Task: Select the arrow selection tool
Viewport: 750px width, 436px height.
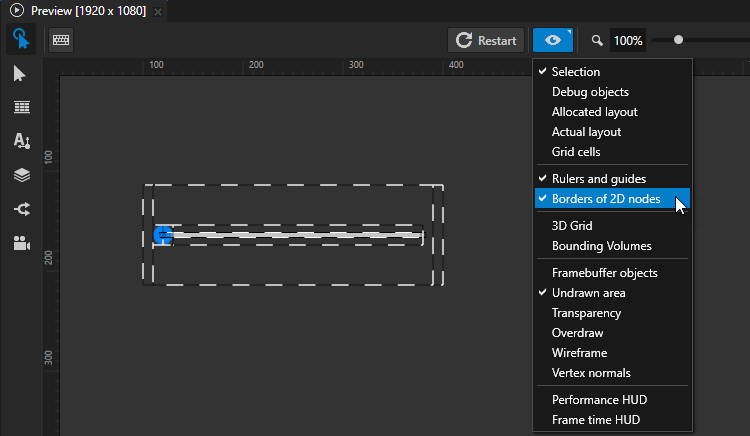Action: tap(21, 74)
